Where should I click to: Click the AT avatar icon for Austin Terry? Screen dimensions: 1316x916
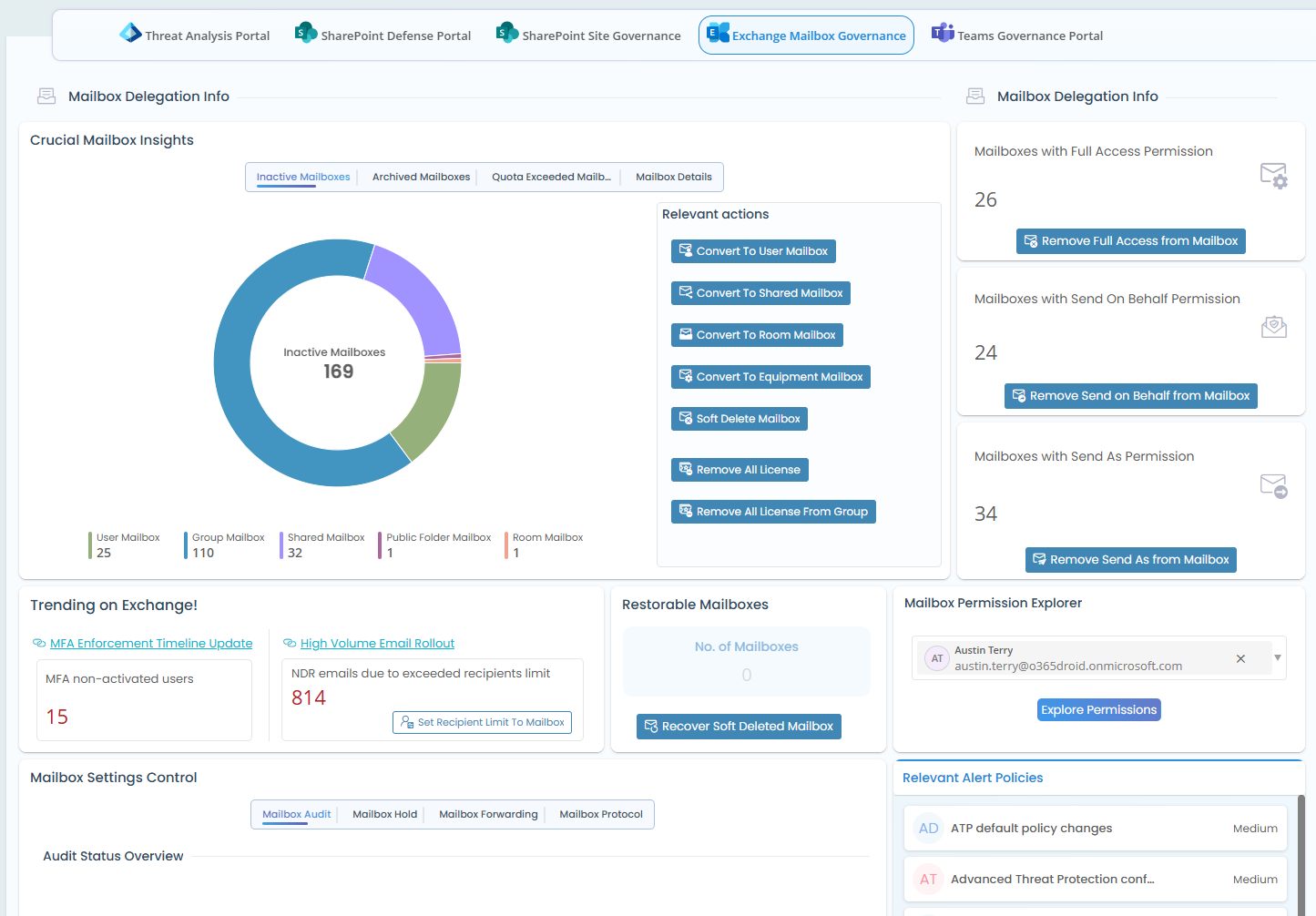coord(937,658)
